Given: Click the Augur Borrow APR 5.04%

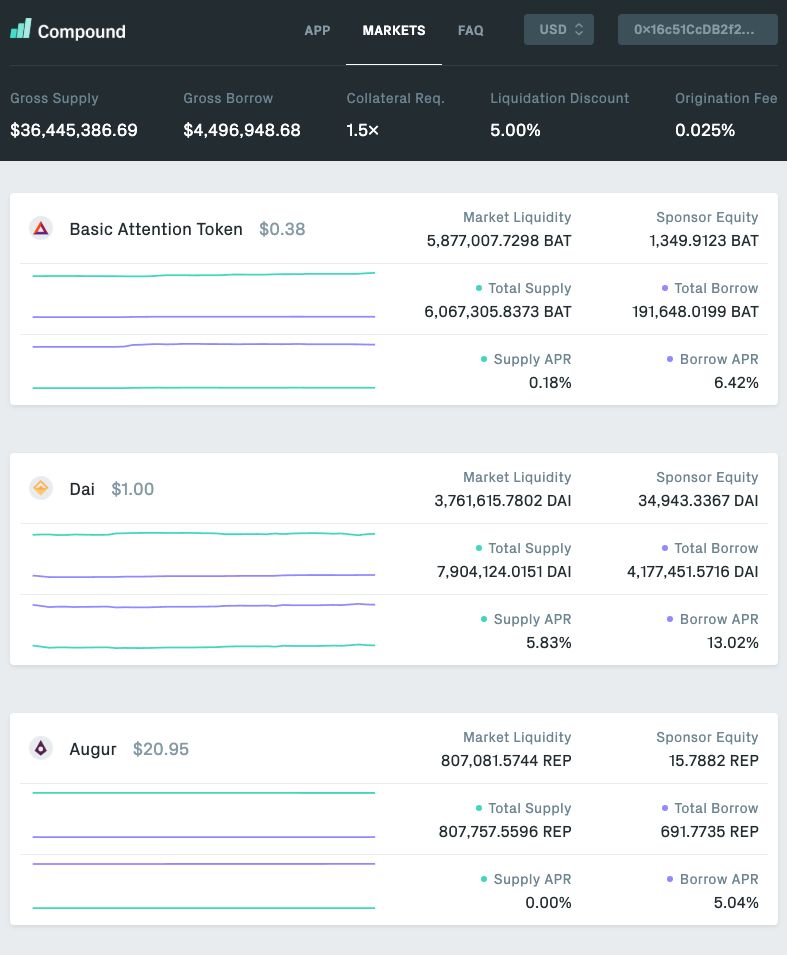Looking at the screenshot, I should coord(736,903).
